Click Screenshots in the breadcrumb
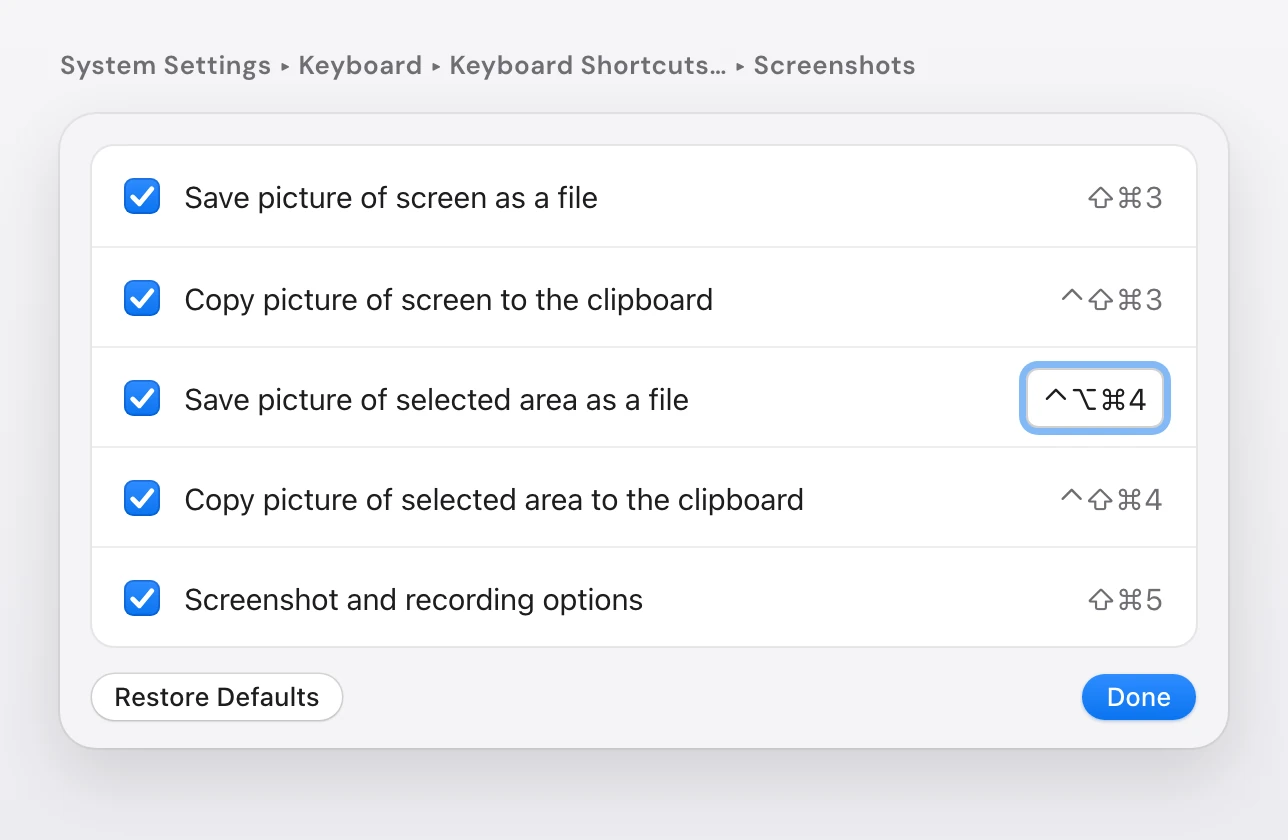The width and height of the screenshot is (1288, 840). 834,66
